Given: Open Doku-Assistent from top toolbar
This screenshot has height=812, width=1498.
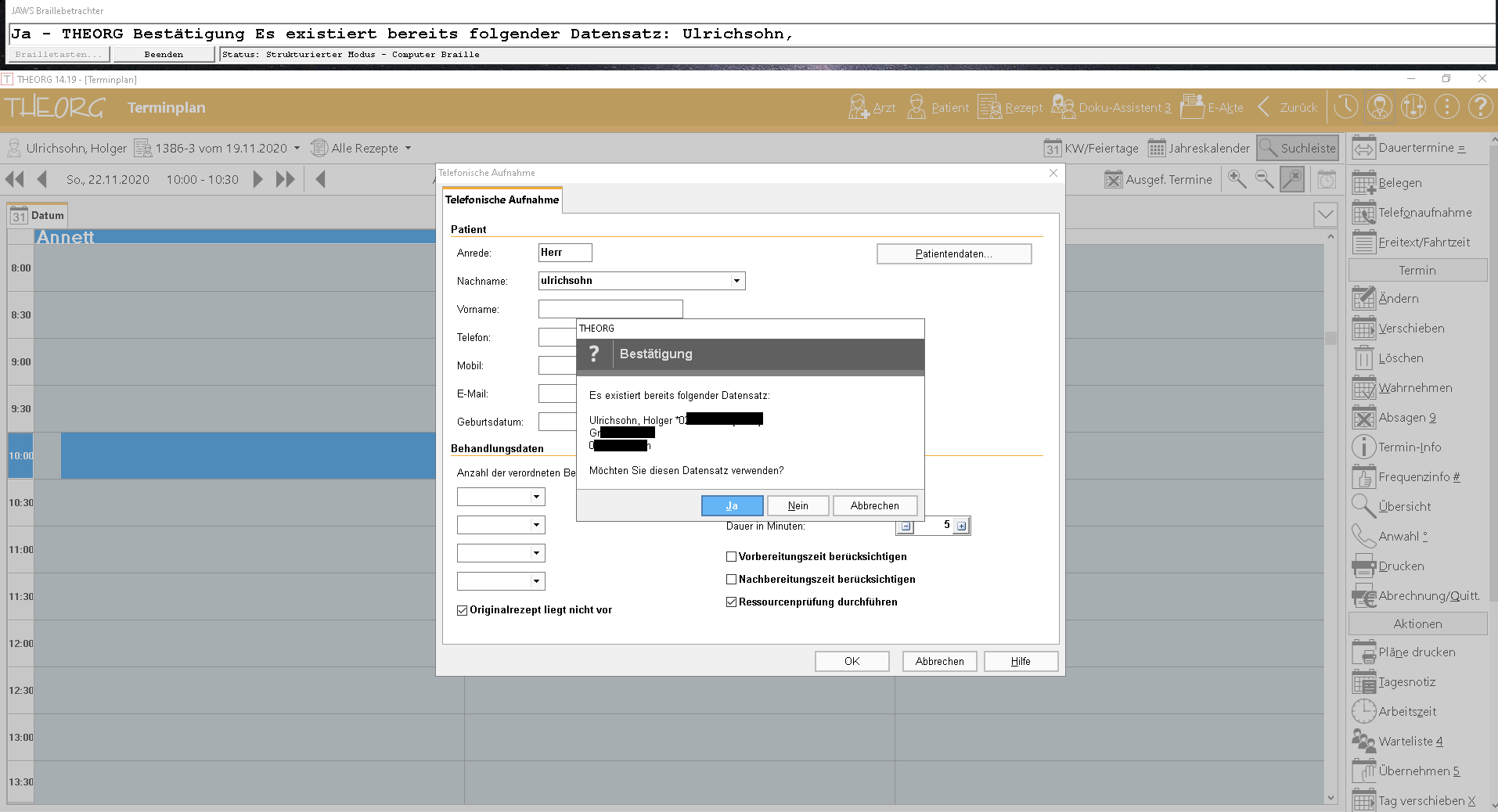Looking at the screenshot, I should (x=1063, y=107).
